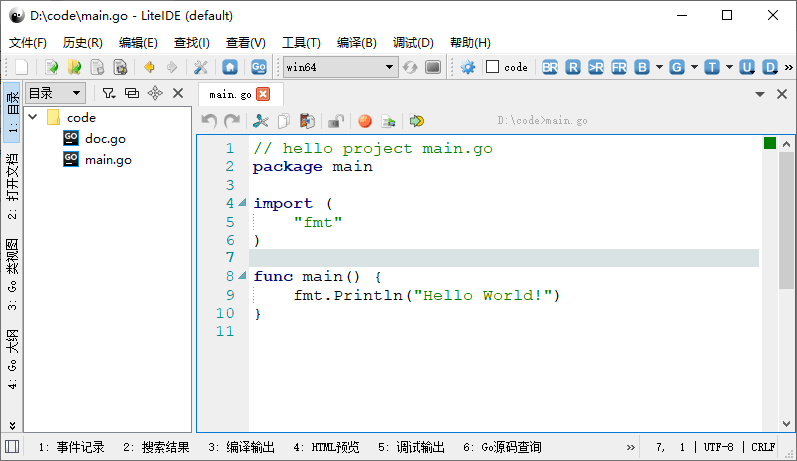
Task: Paste with the clipboard icon in editor toolbar
Action: click(307, 121)
